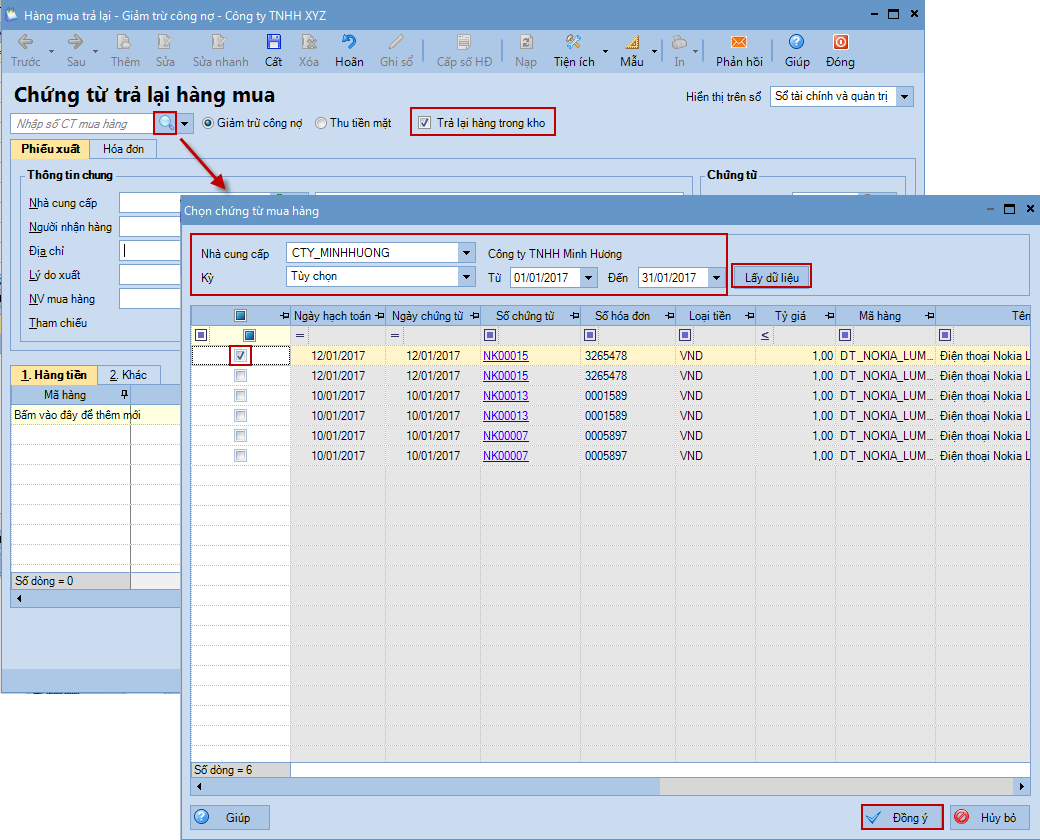1040x840 pixels.
Task: Send feedback via Phản hồi icon
Action: click(739, 42)
